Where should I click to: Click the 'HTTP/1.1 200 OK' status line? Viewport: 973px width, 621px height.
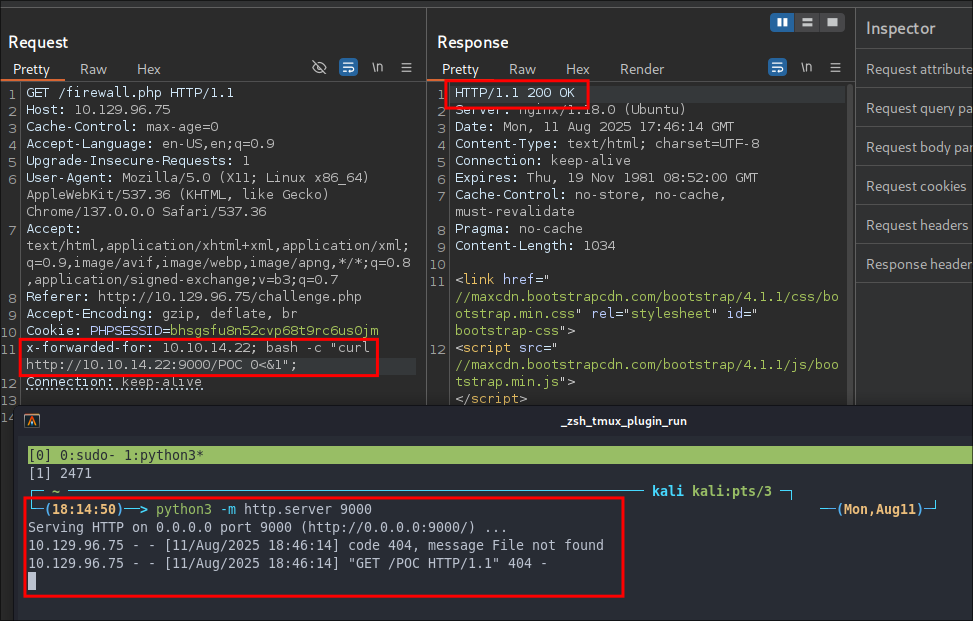tap(514, 93)
